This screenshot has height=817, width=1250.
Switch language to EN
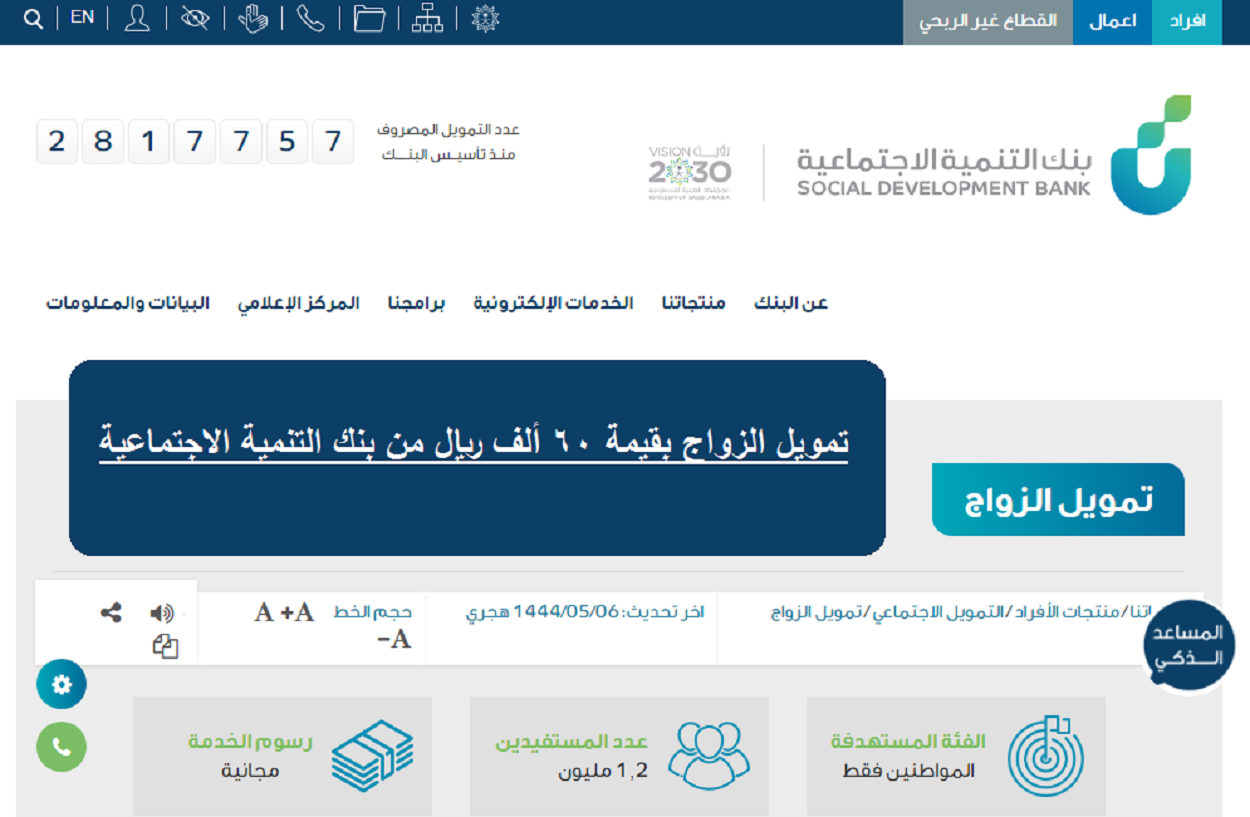pos(82,18)
